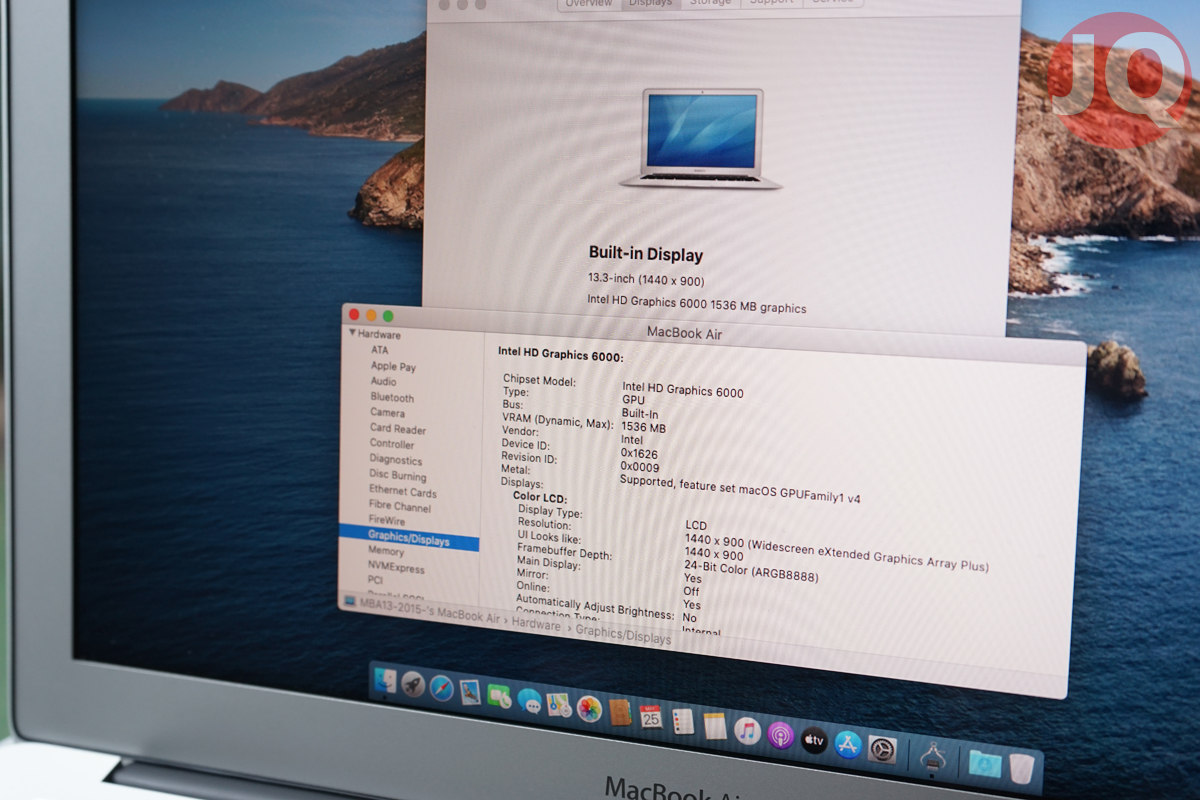Open Calendar icon showing 25
1200x800 pixels.
tap(651, 716)
